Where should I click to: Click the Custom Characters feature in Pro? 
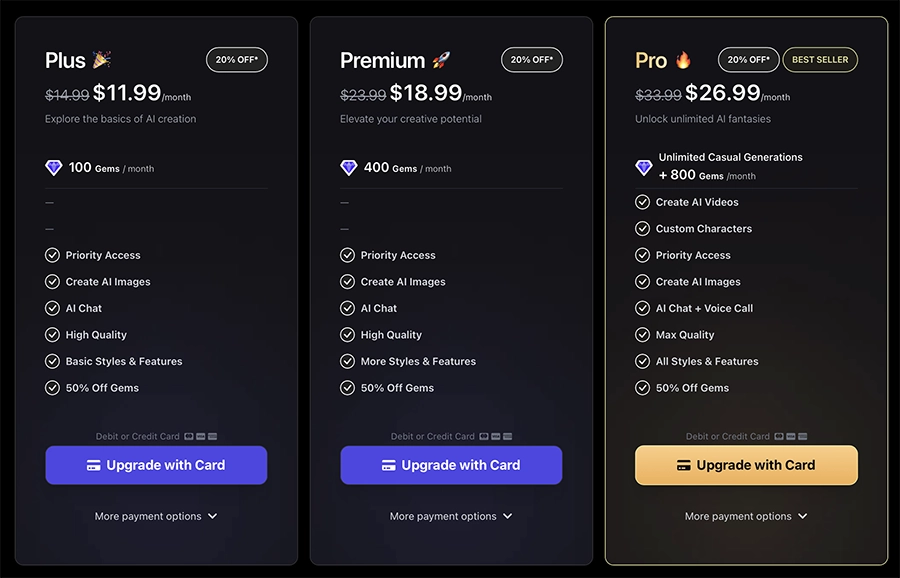(703, 229)
